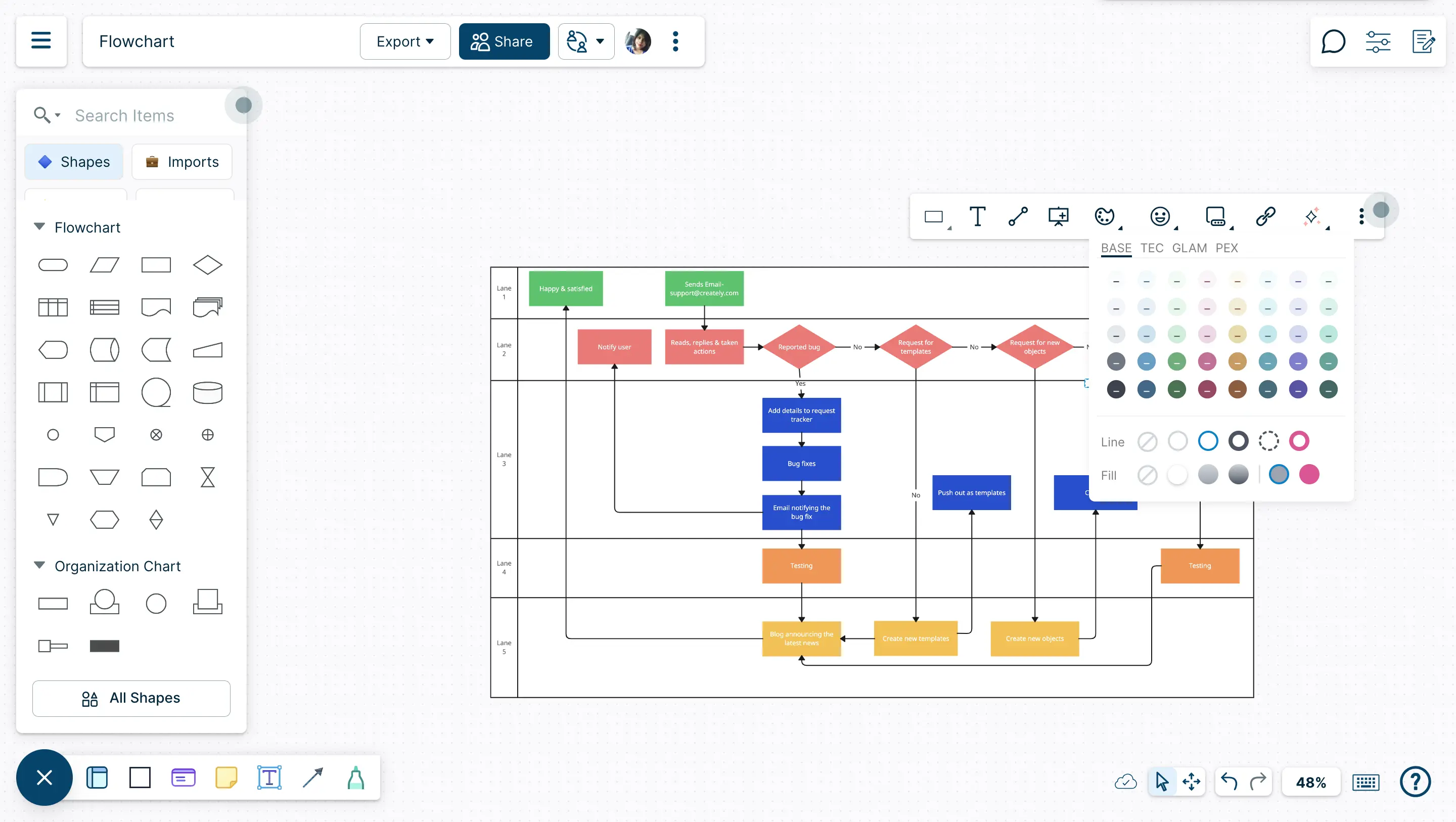Redo the last action
1456x822 pixels.
click(1258, 782)
